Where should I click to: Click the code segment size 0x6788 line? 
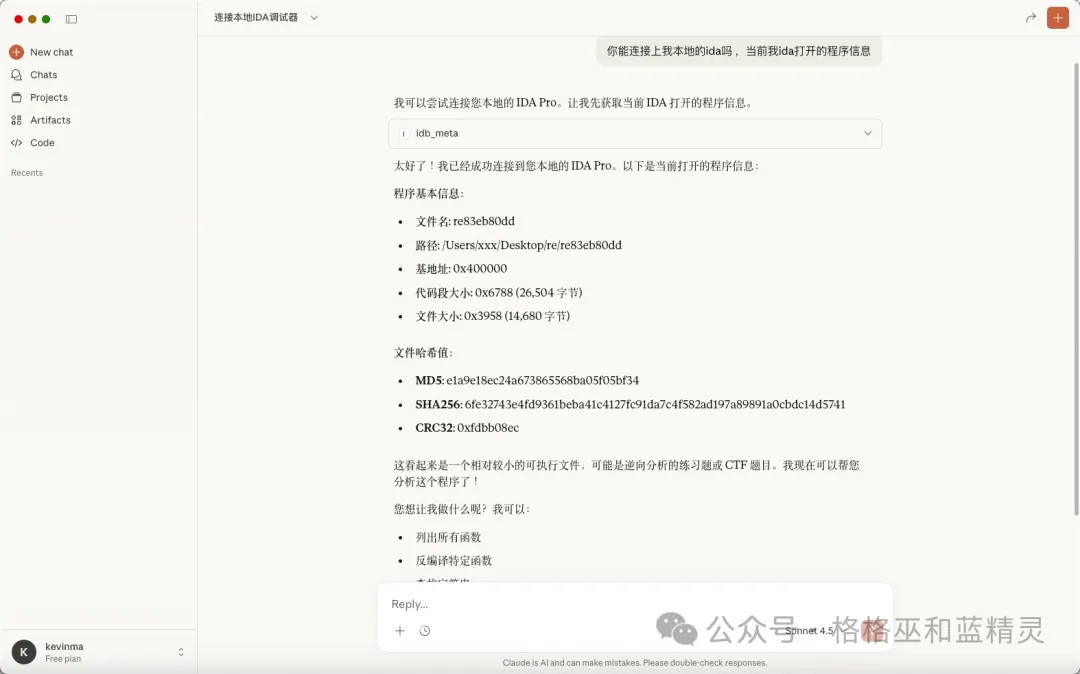(499, 293)
